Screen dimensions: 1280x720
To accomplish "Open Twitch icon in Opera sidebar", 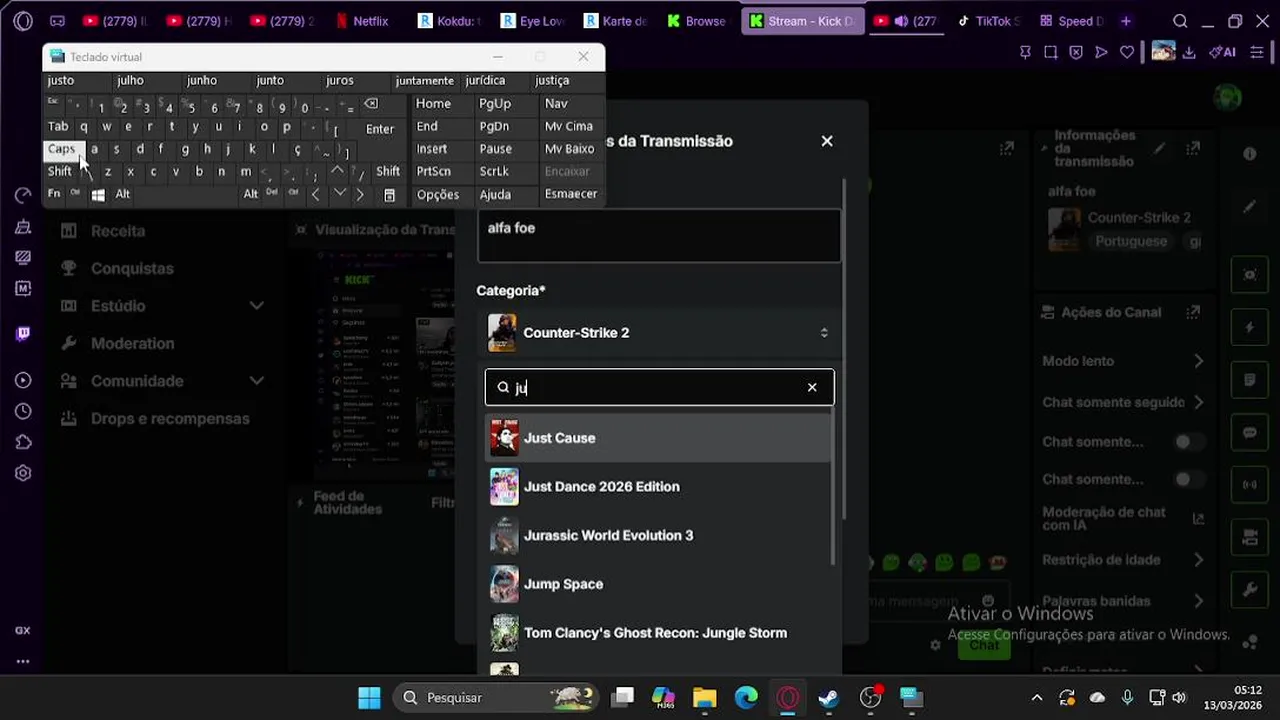I will click(x=23, y=334).
